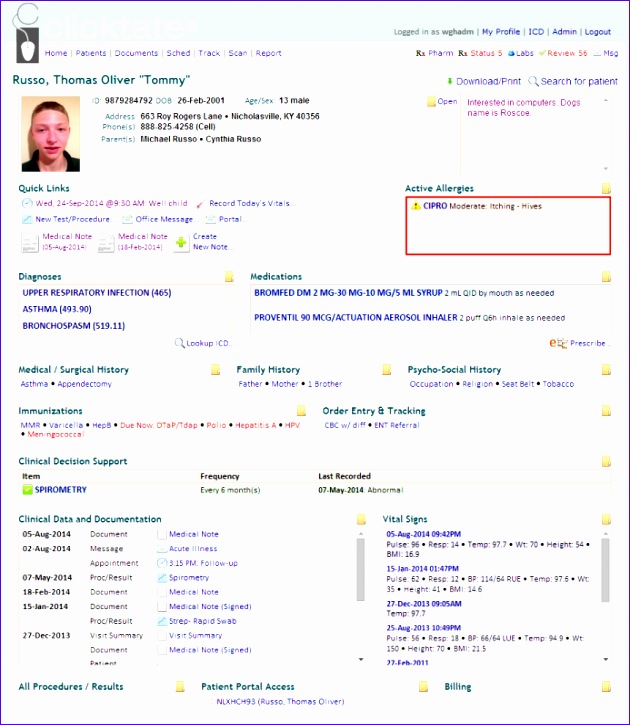Viewport: 630px width, 725px height.
Task: Click the green plus Create New Note icon
Action: tap(181, 242)
